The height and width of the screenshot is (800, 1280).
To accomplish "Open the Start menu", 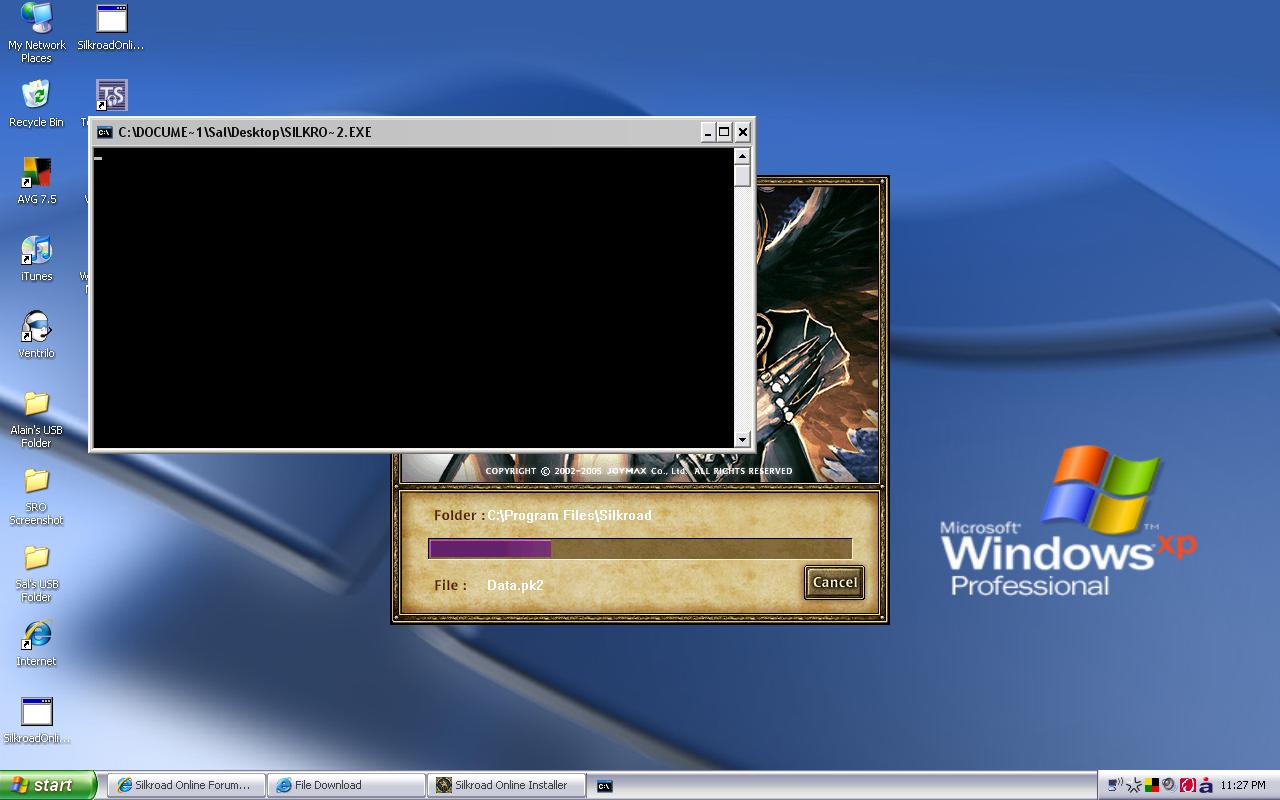I will point(48,785).
